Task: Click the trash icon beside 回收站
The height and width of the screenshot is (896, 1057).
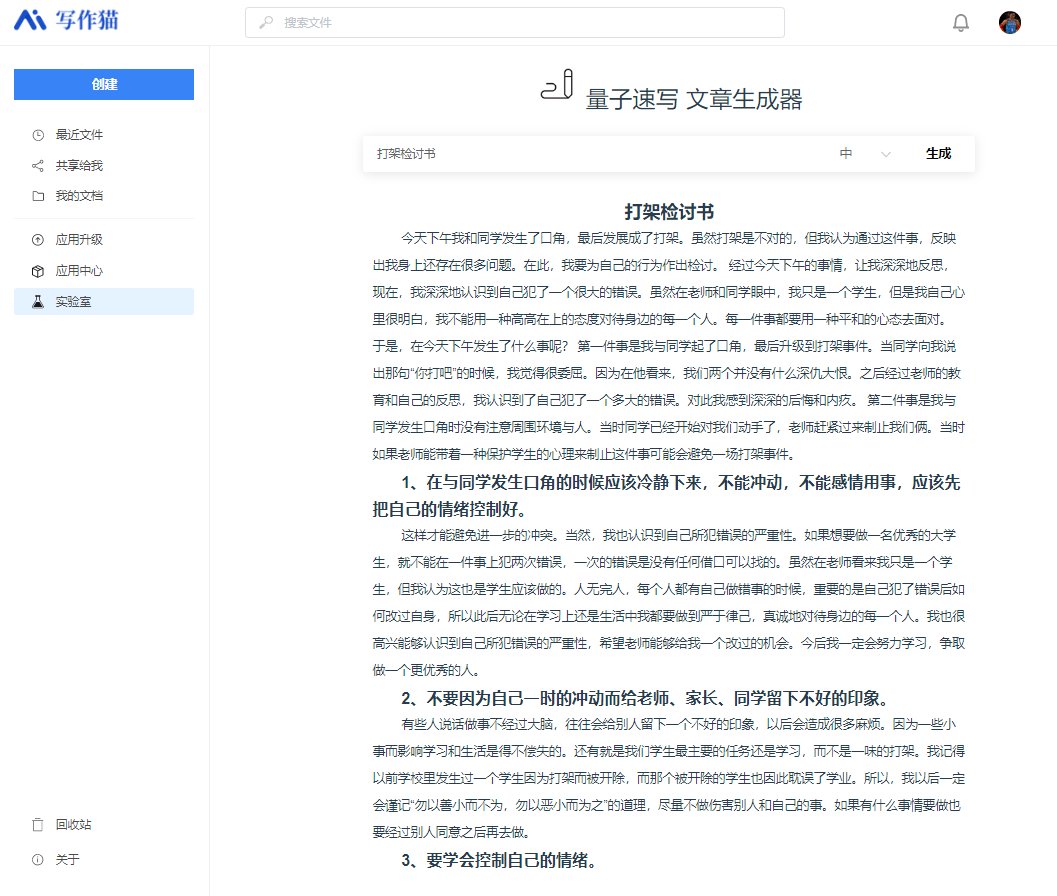Action: (x=38, y=825)
